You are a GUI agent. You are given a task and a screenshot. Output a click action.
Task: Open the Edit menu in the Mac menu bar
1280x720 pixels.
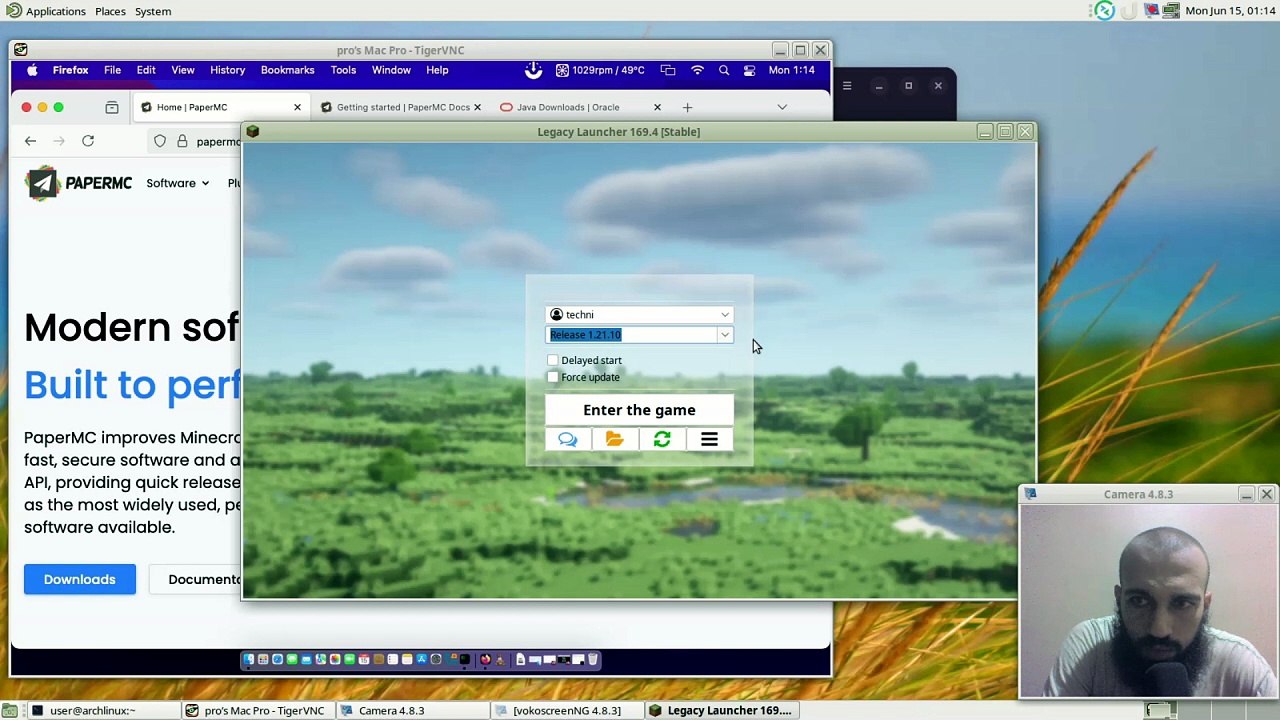[x=146, y=70]
